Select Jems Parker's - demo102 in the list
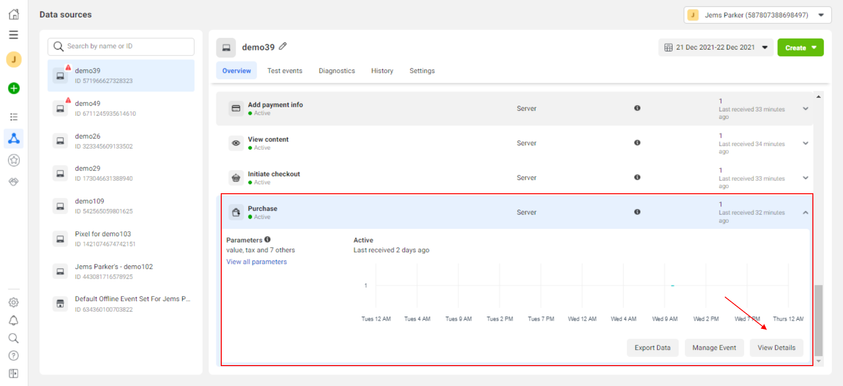The height and width of the screenshot is (386, 843). click(121, 271)
